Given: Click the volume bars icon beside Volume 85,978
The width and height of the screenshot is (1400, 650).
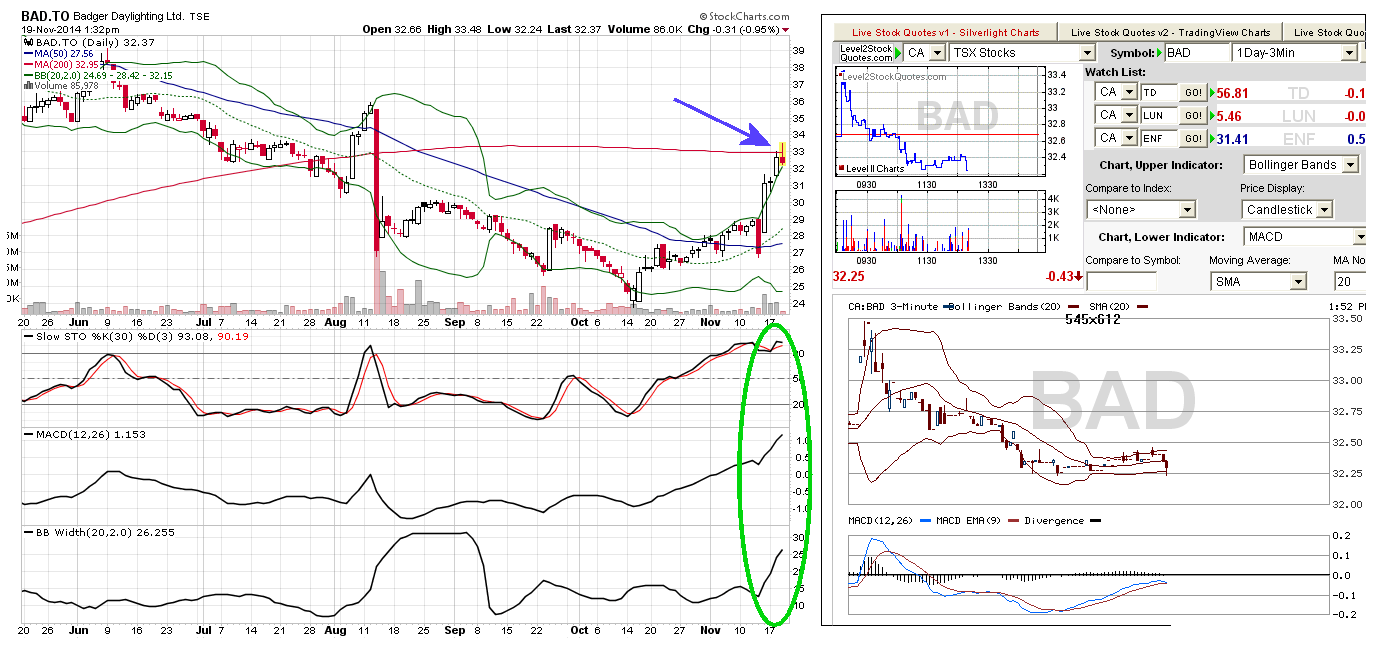Looking at the screenshot, I should (27, 86).
